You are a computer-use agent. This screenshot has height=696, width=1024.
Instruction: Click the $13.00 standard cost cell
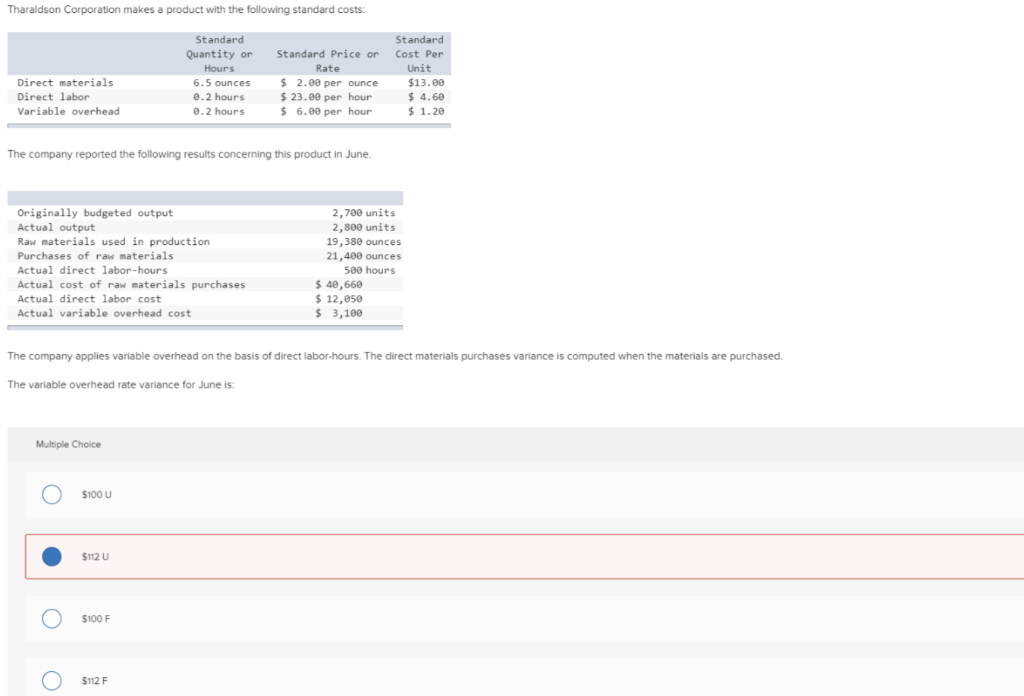coord(426,82)
